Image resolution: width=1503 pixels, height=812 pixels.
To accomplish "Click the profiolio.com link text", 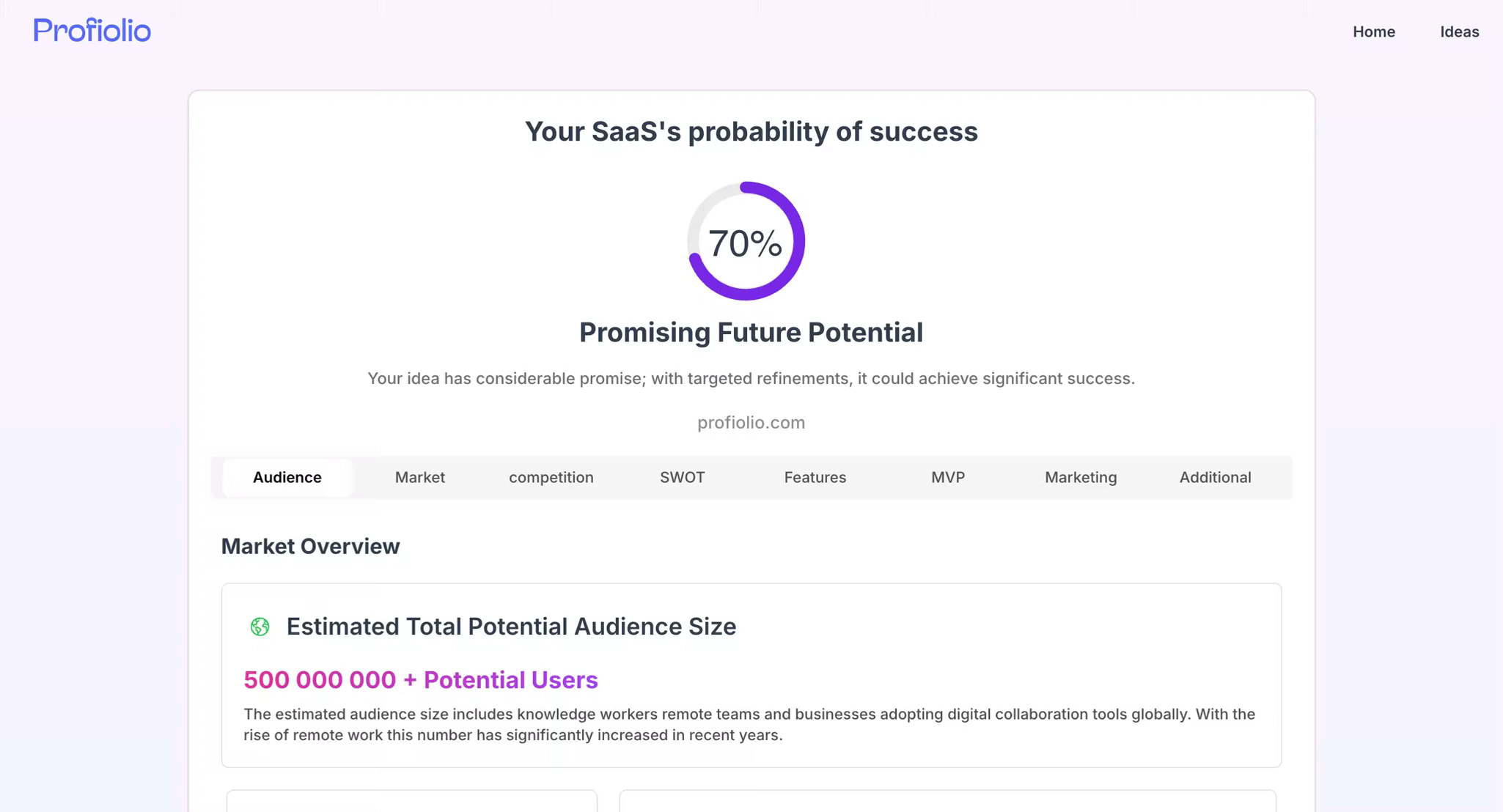I will 751,423.
